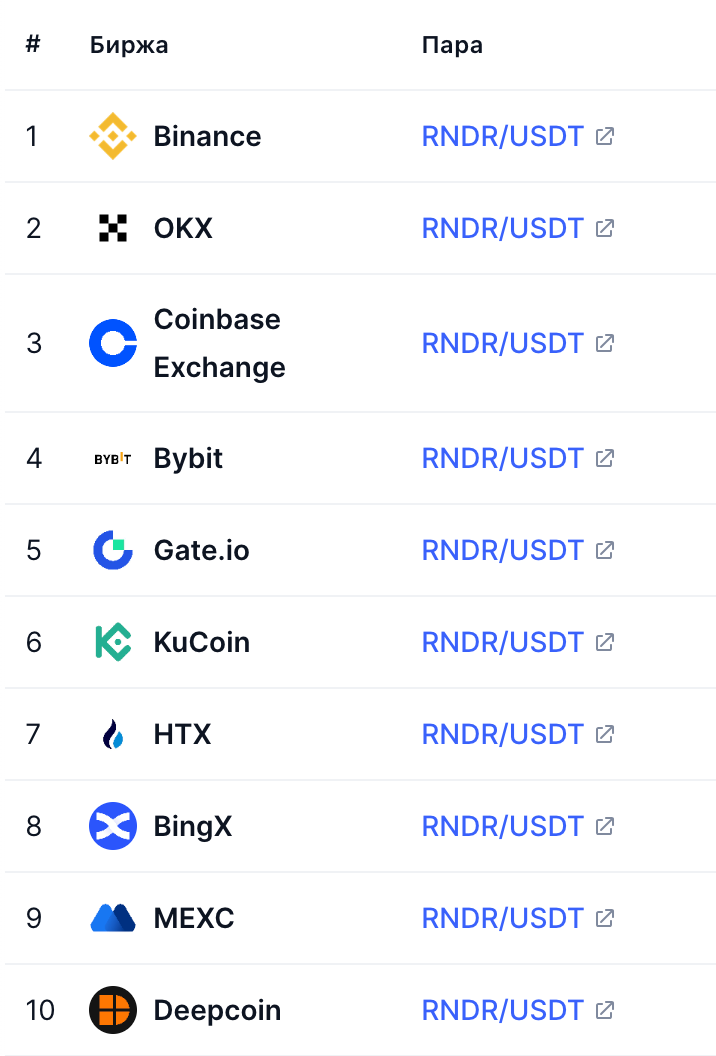
Task: Click the MEXC logo icon
Action: [x=113, y=918]
